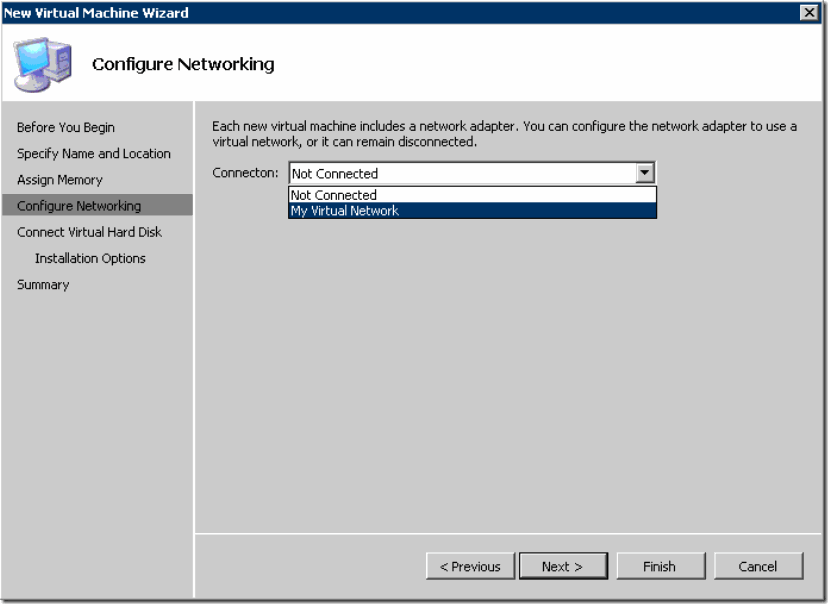Select the Configure Networking step

point(97,205)
